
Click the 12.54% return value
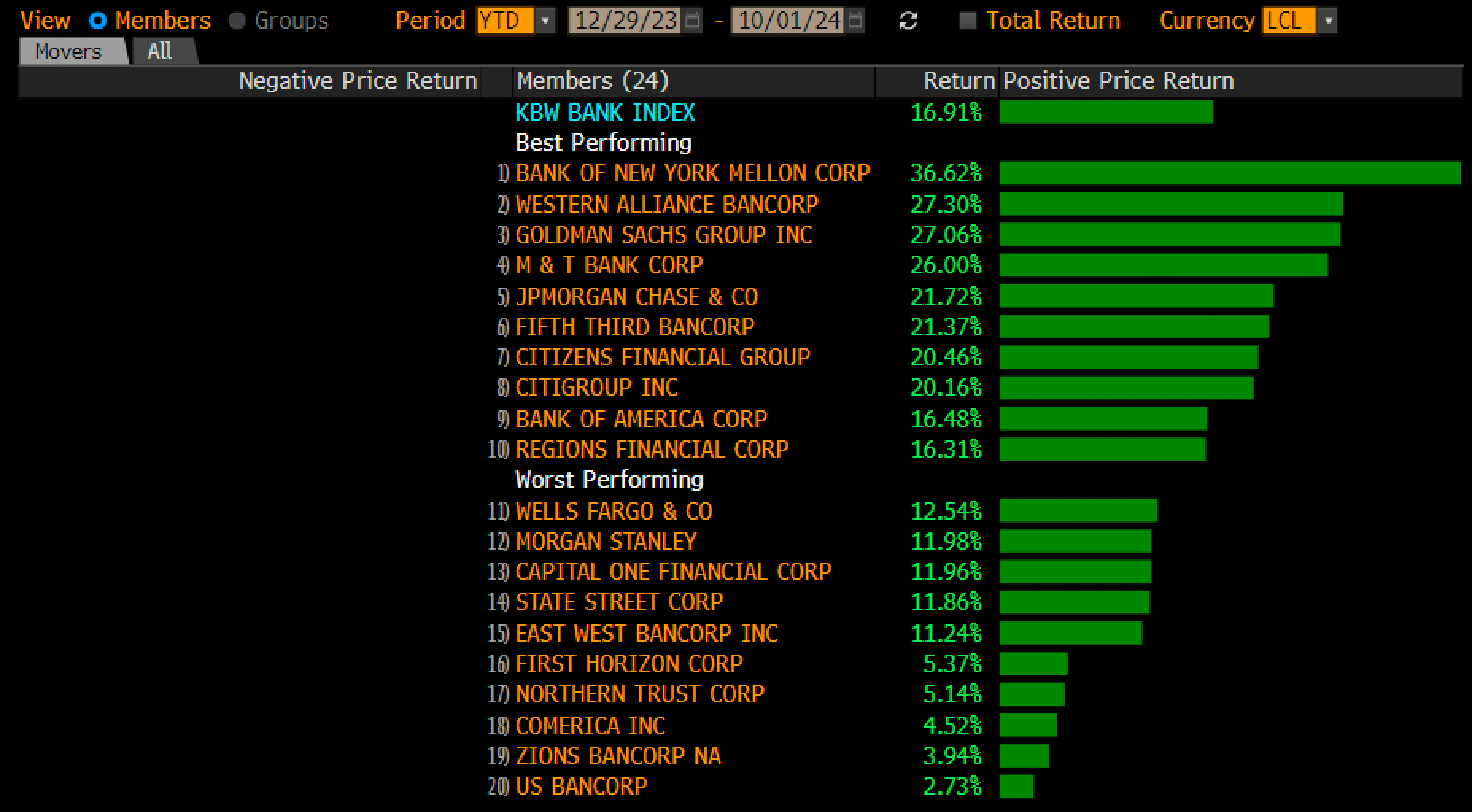point(946,512)
